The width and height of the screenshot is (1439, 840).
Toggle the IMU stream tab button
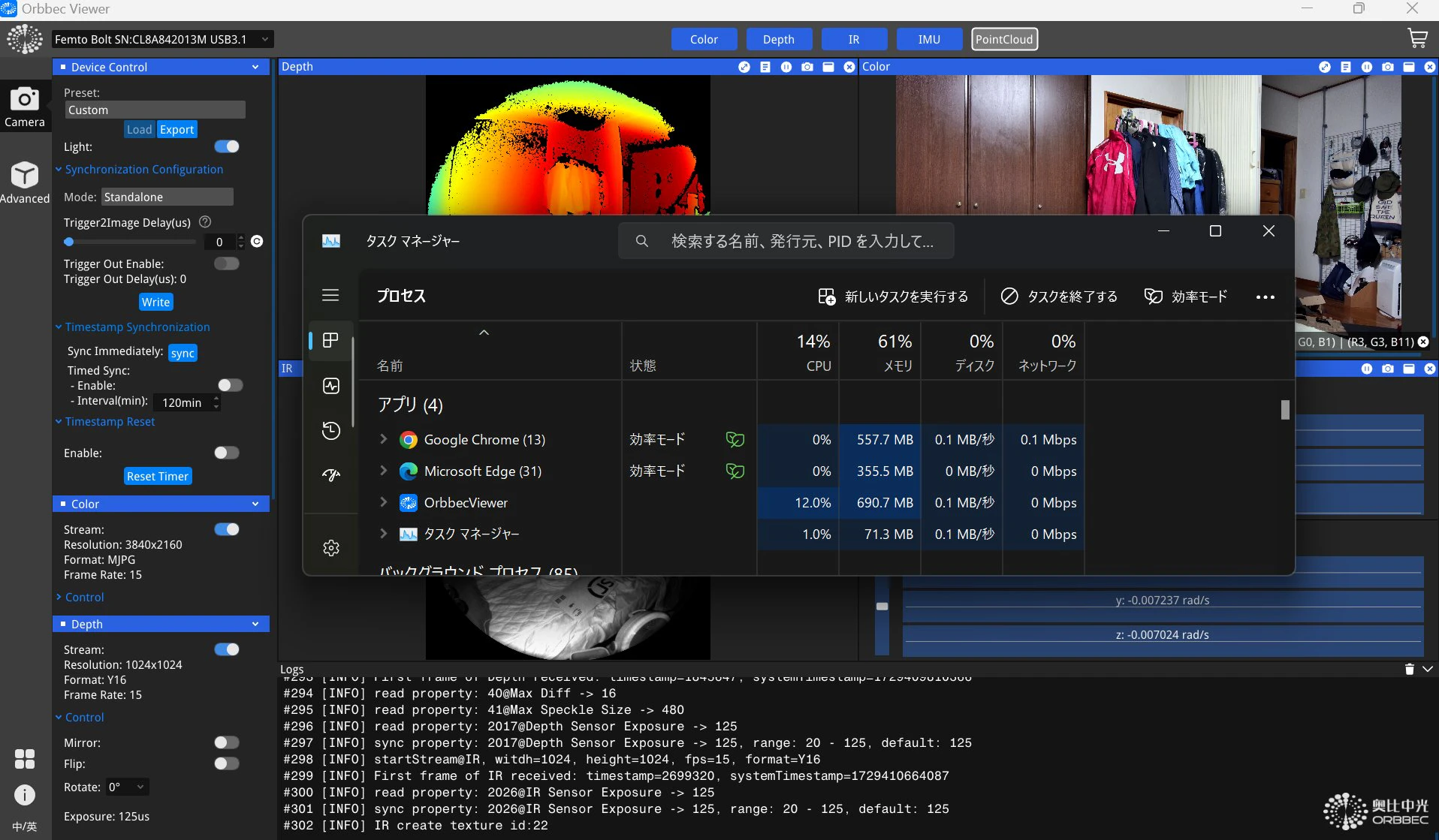point(929,39)
